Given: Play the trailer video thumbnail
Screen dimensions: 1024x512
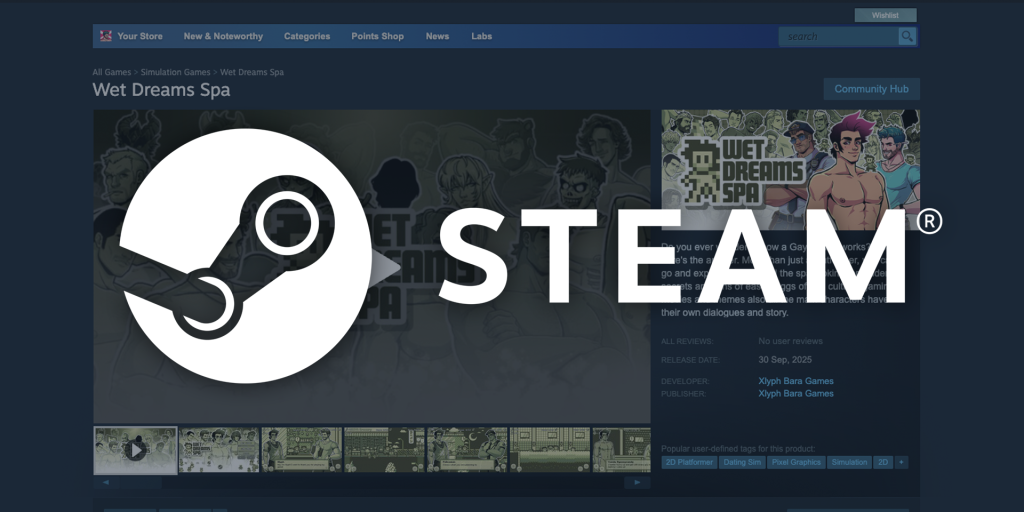Looking at the screenshot, I should [135, 450].
